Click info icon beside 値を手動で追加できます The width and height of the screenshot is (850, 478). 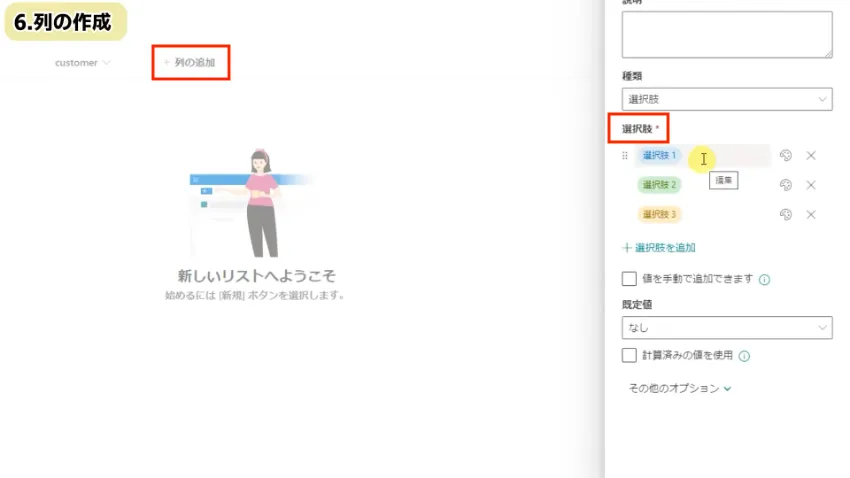[x=764, y=280]
